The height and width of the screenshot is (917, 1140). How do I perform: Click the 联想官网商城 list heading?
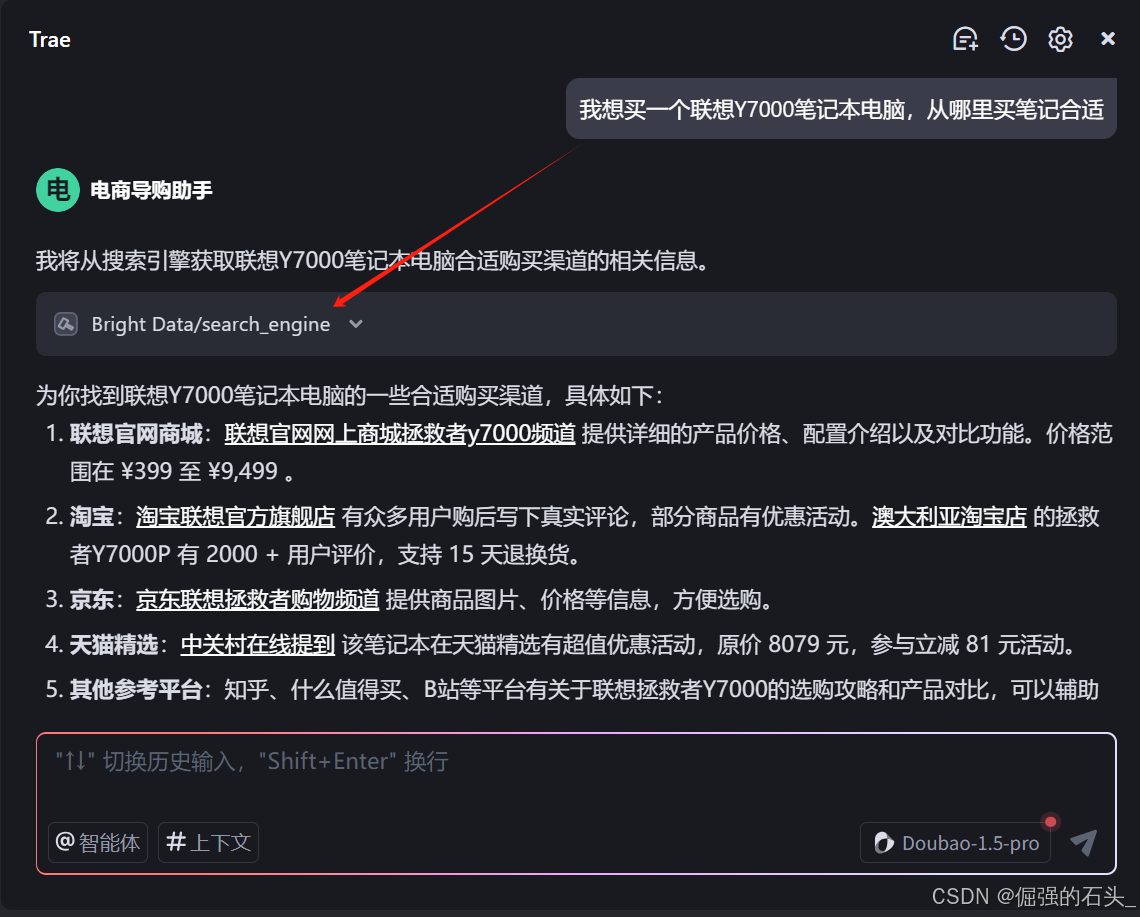pyautogui.click(x=136, y=434)
